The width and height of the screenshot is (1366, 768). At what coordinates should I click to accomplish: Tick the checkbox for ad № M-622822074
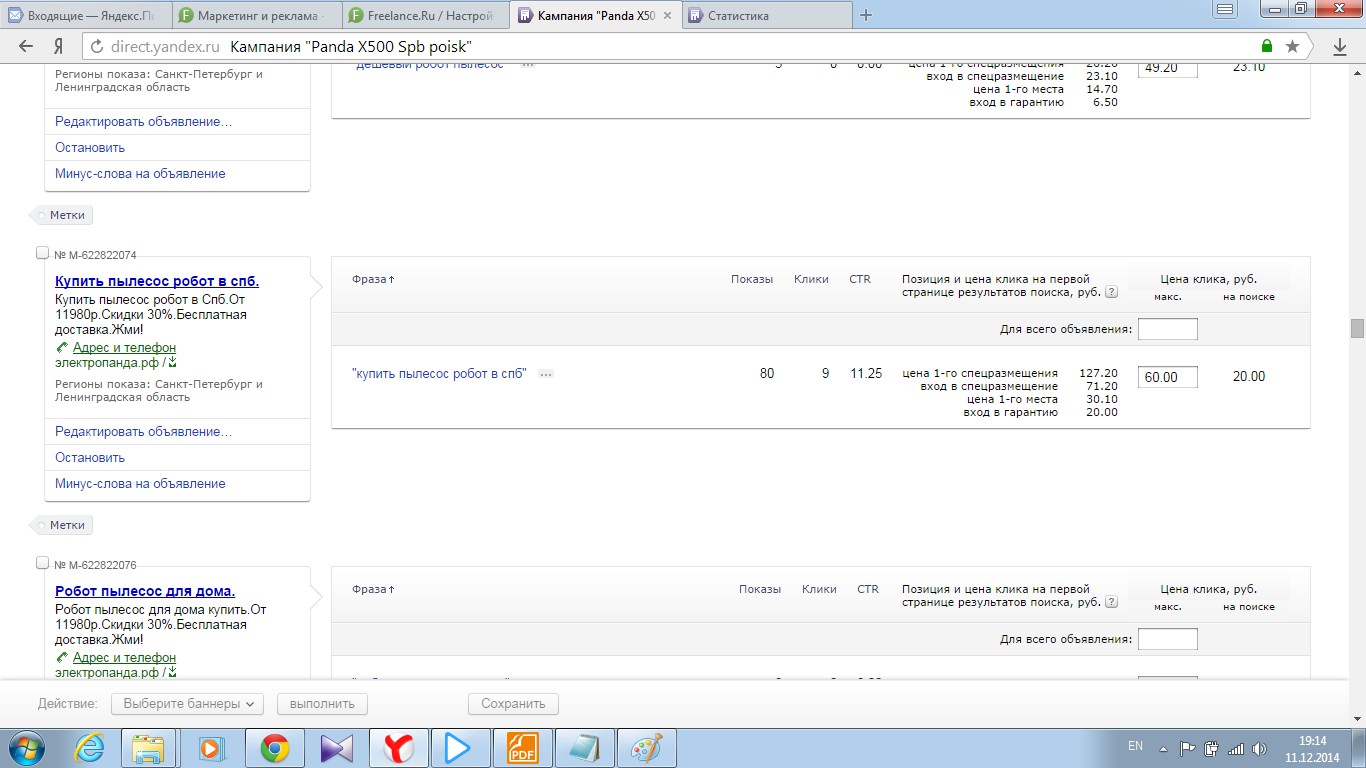42,253
